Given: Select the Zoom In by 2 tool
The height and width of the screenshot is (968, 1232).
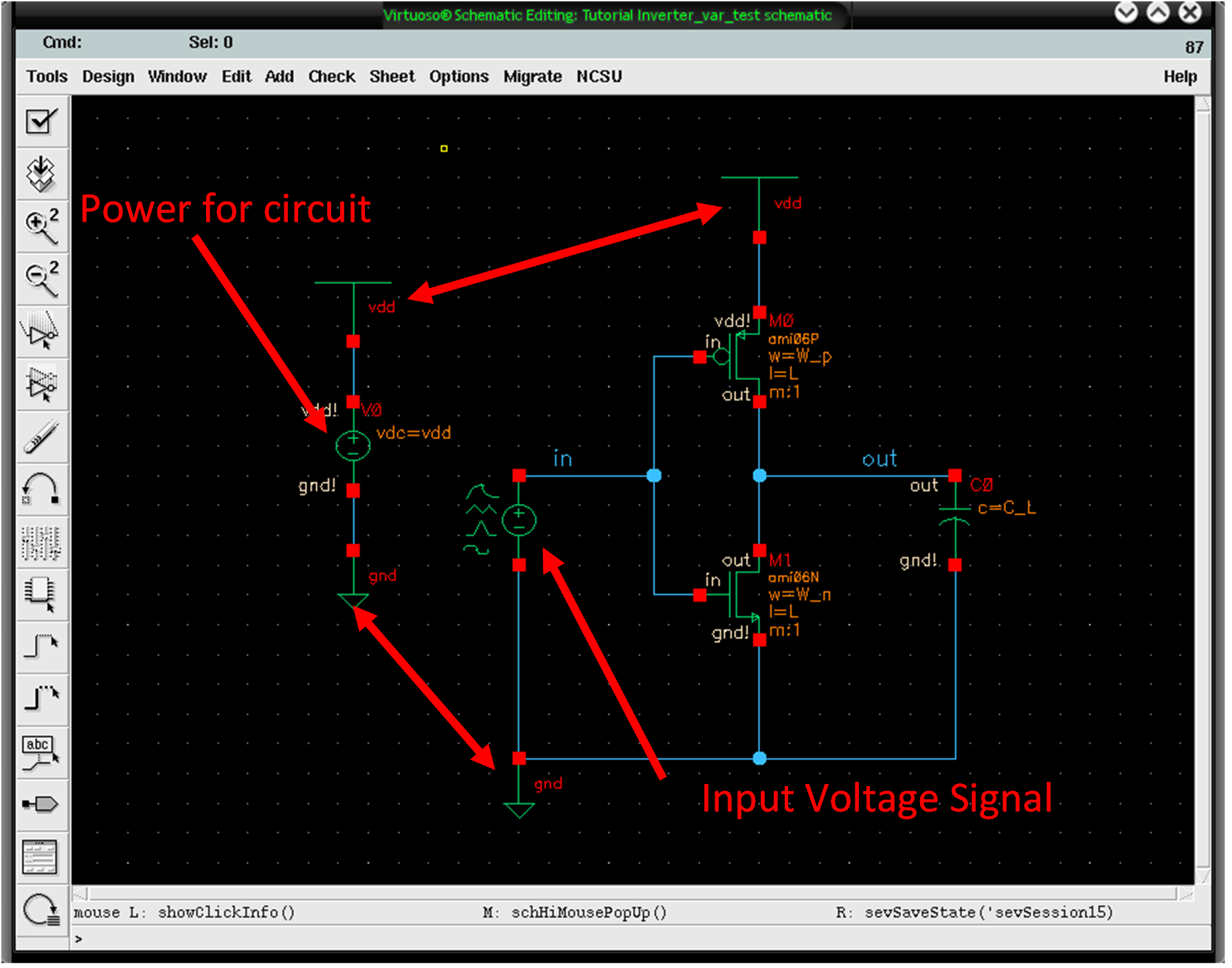Looking at the screenshot, I should click(x=41, y=226).
